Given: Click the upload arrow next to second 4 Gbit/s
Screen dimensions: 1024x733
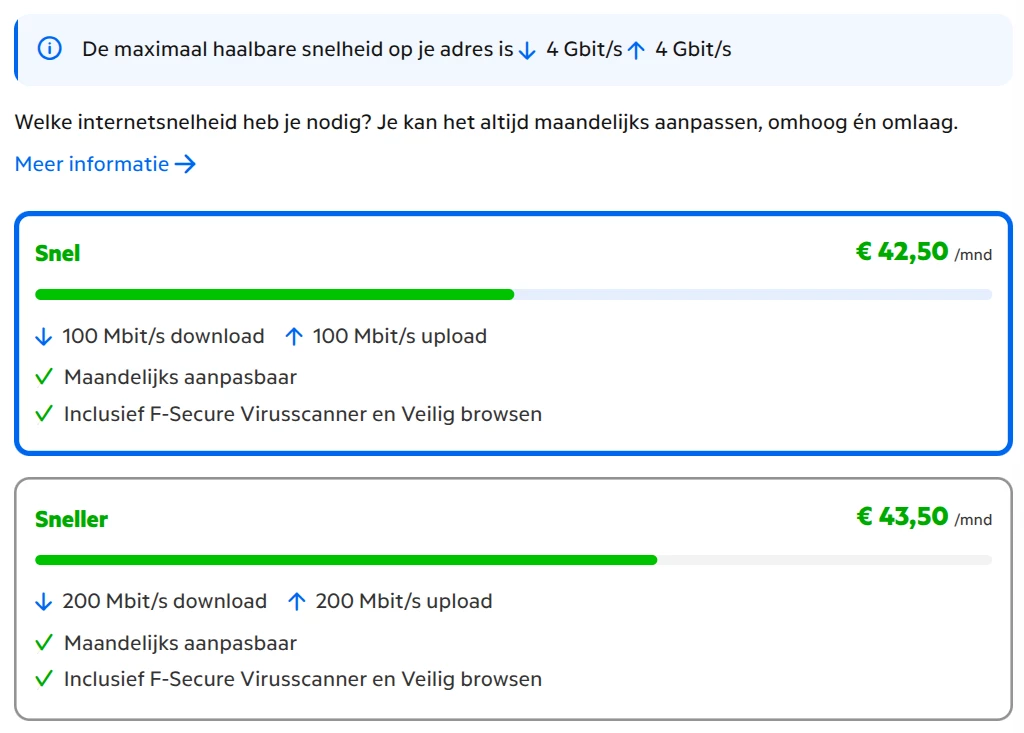Looking at the screenshot, I should coord(636,50).
